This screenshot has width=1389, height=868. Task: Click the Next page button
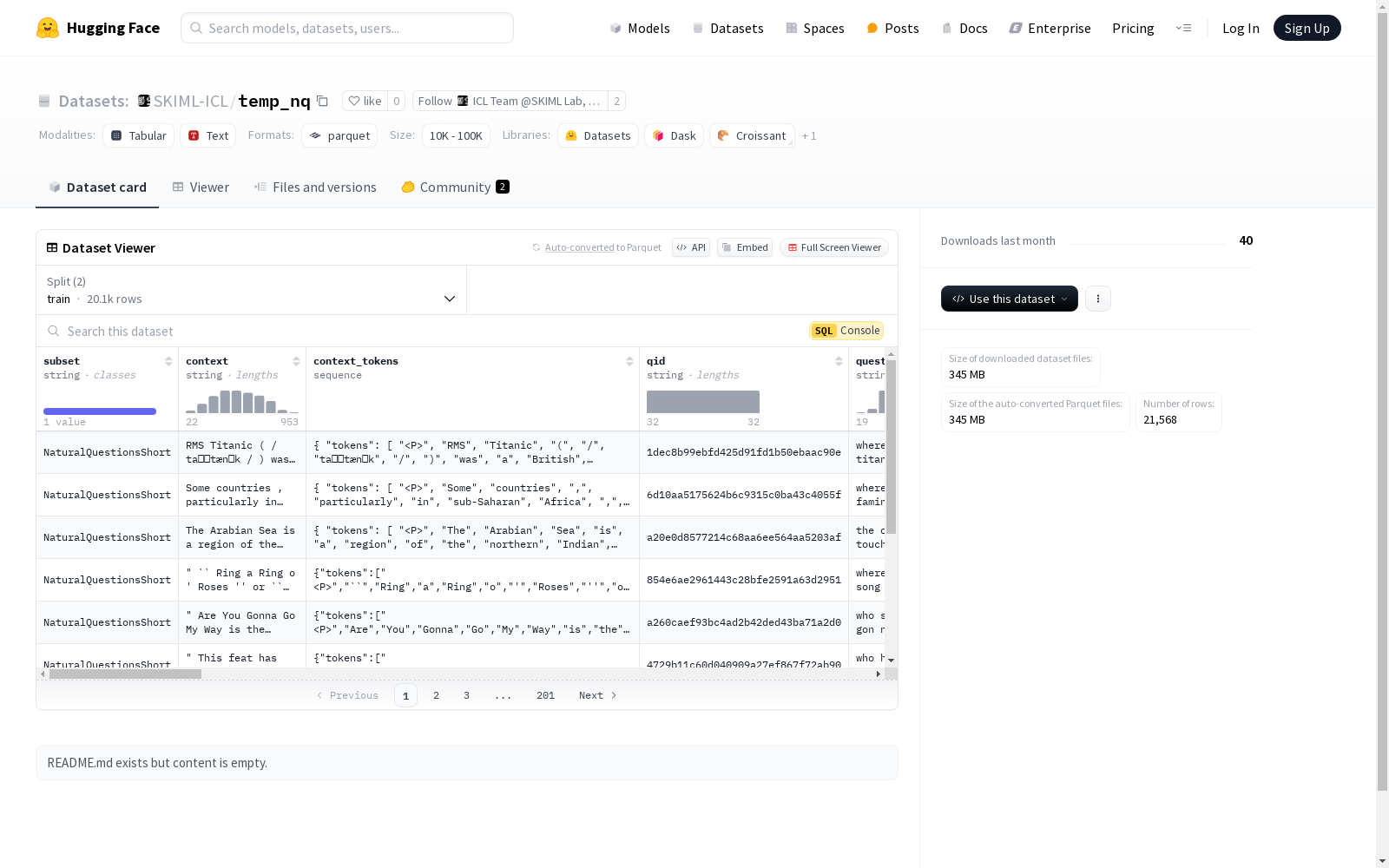click(598, 695)
